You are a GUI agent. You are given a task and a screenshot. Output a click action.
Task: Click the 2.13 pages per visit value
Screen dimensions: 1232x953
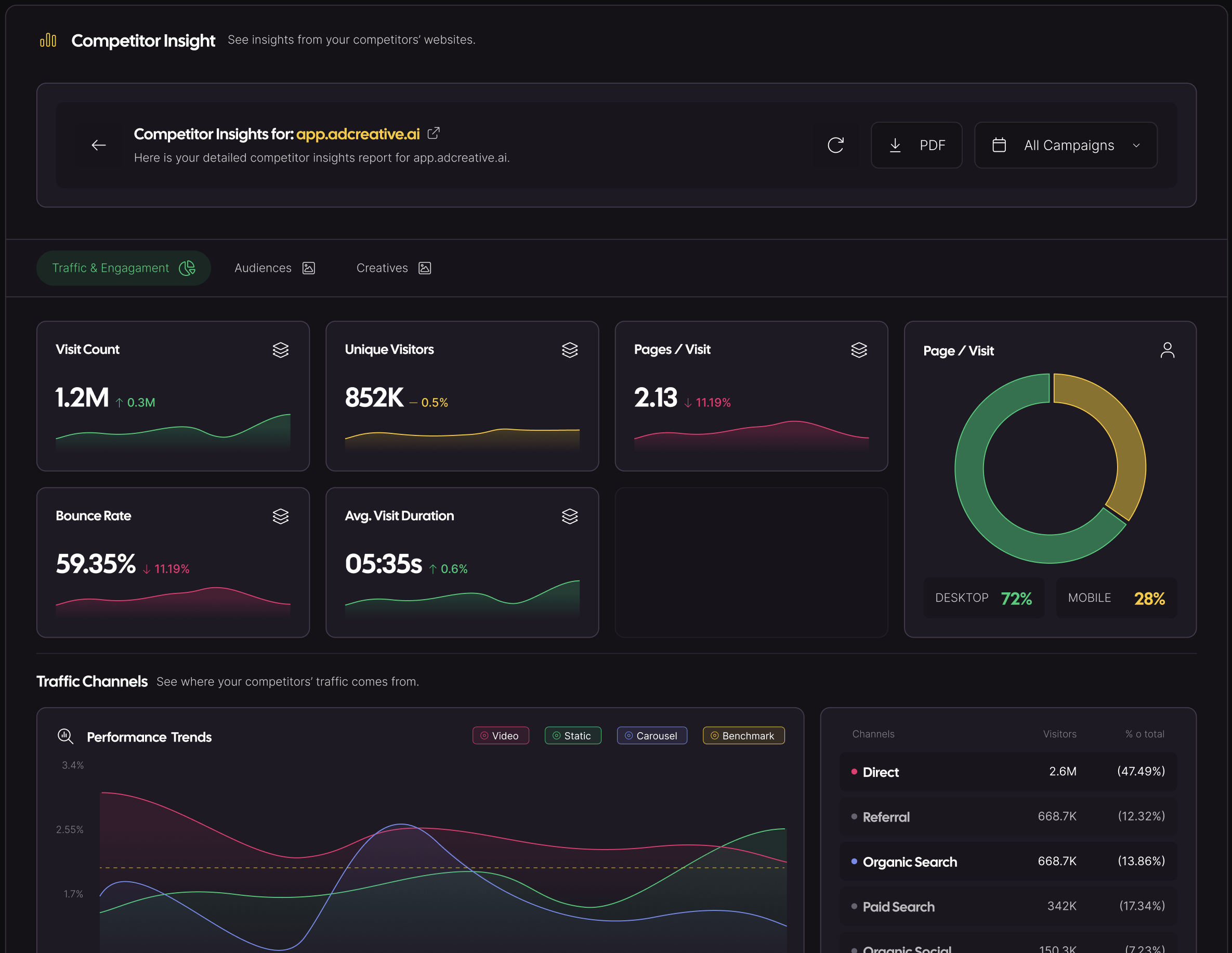click(x=656, y=398)
